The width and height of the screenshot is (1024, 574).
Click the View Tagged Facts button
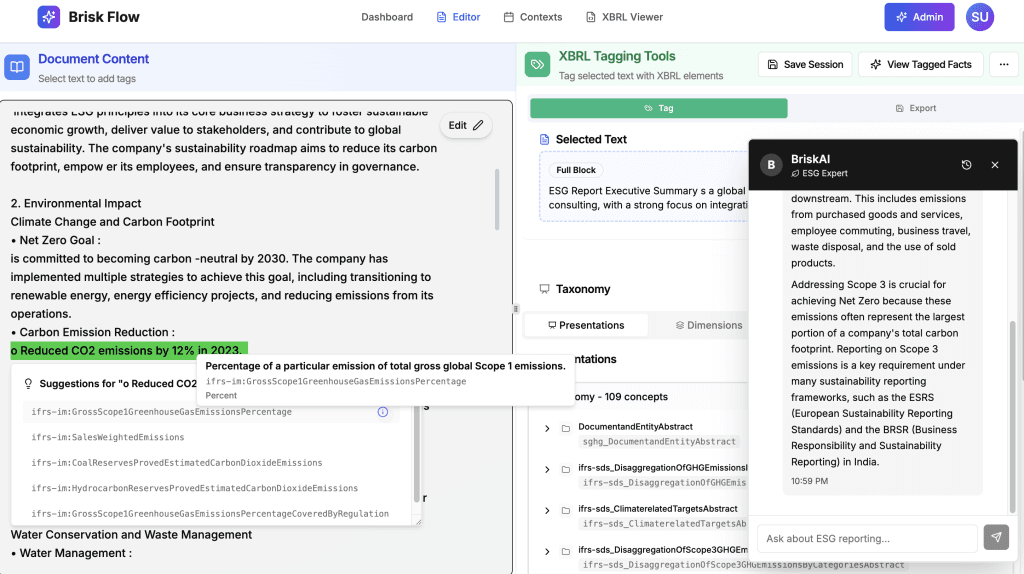(x=920, y=64)
